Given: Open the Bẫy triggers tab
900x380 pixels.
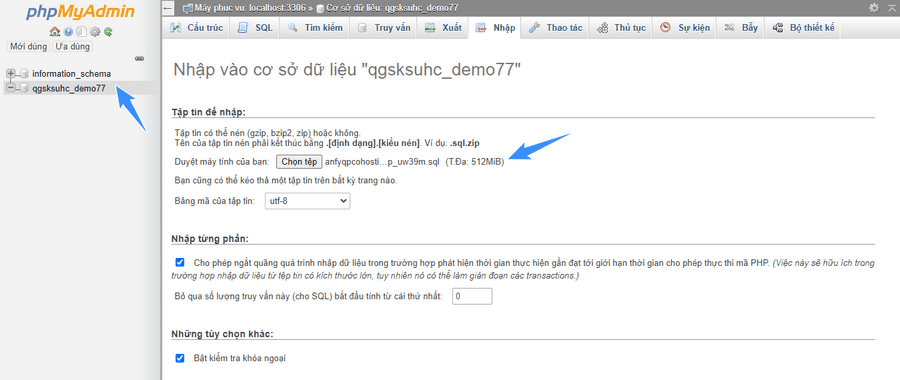Looking at the screenshot, I should click(x=741, y=28).
